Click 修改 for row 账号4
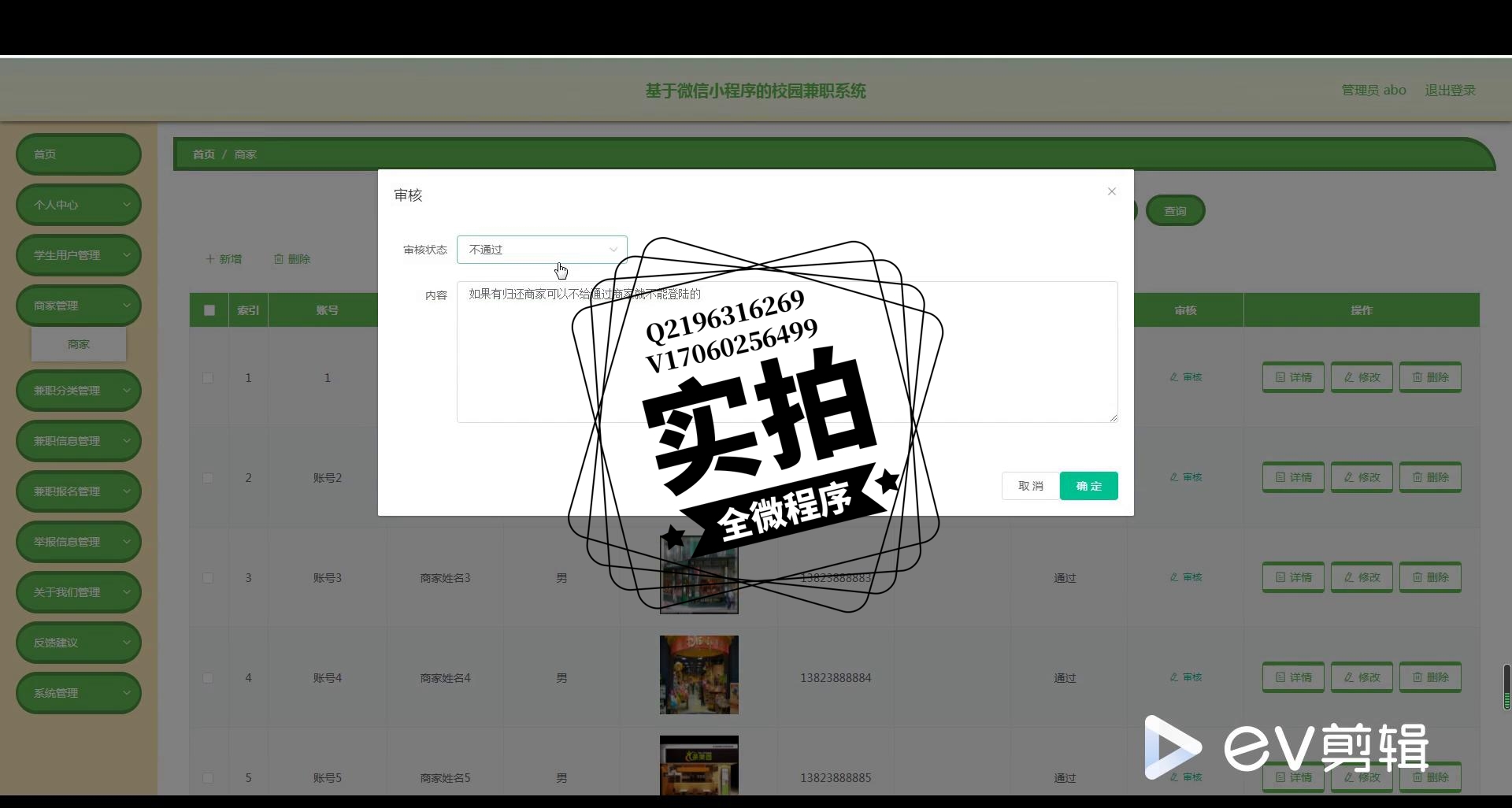The image size is (1512, 808). point(1362,677)
